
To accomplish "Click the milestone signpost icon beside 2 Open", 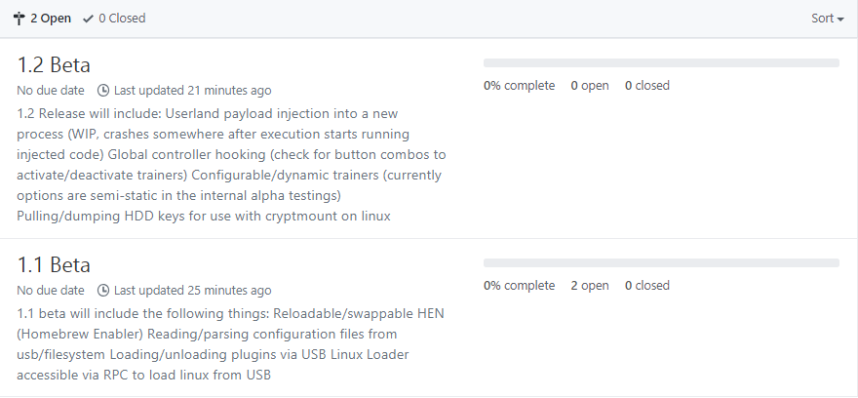I will (x=19, y=19).
